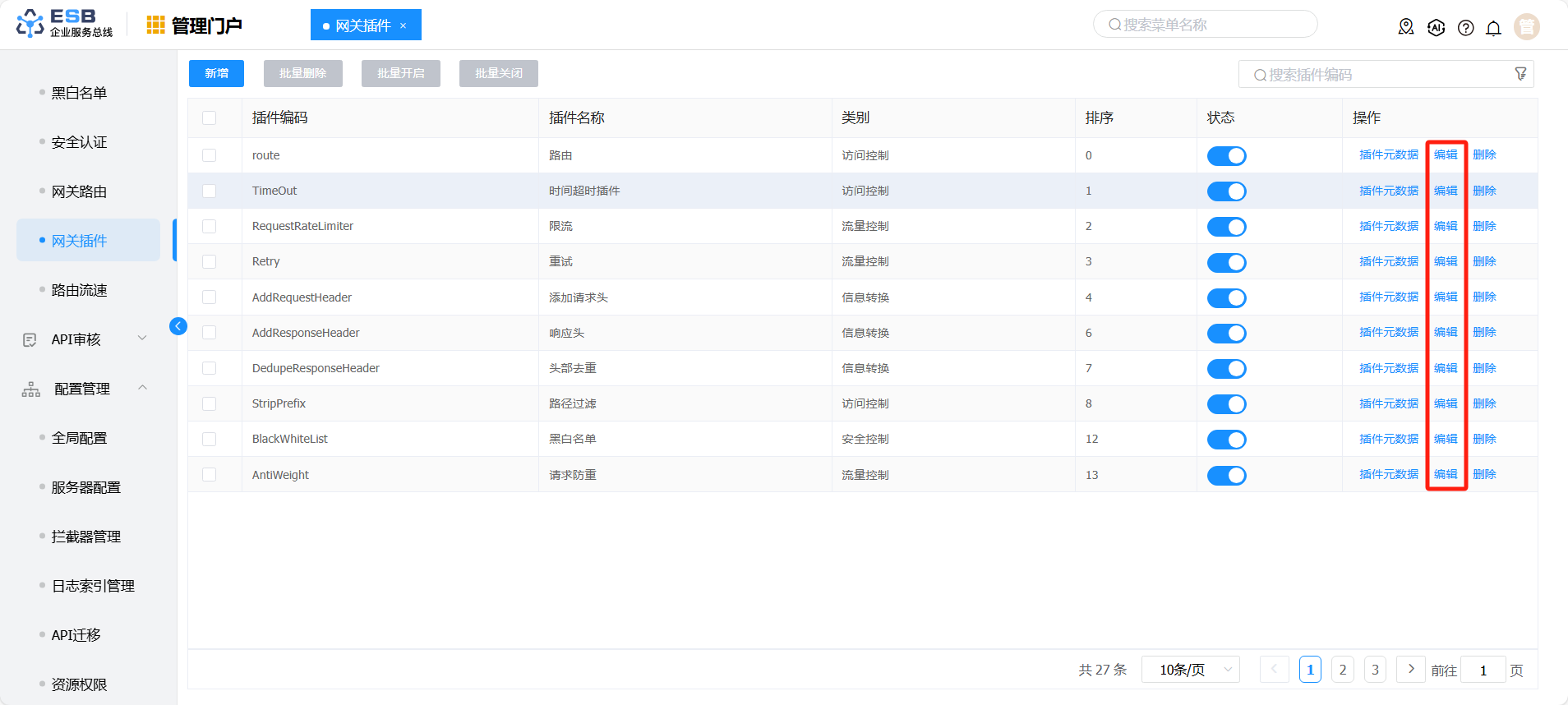Click 编辑 link for the StripPrefix plugin
Image resolution: width=1568 pixels, height=705 pixels.
[1445, 403]
